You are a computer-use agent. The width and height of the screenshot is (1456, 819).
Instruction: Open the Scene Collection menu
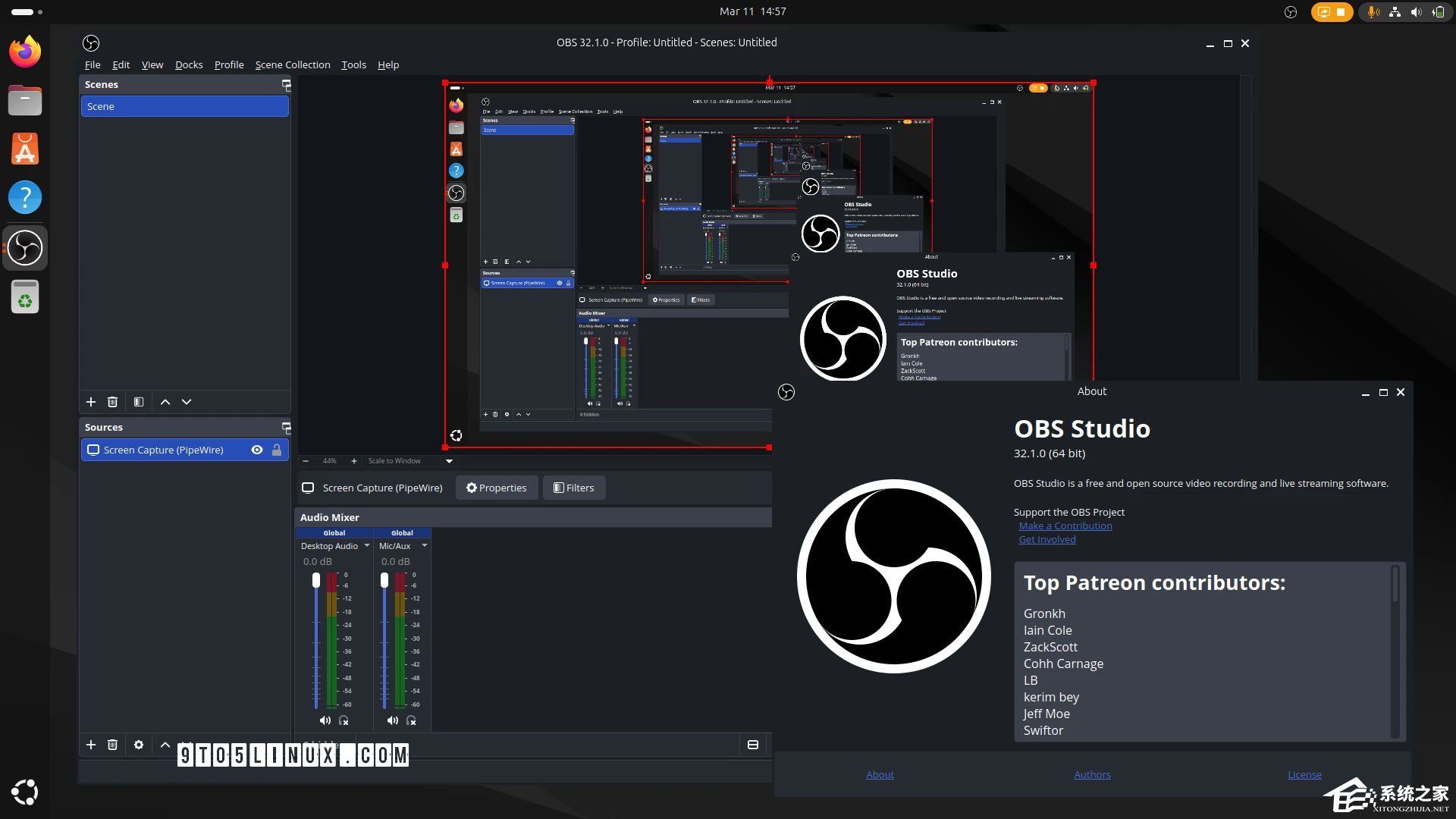click(x=293, y=65)
